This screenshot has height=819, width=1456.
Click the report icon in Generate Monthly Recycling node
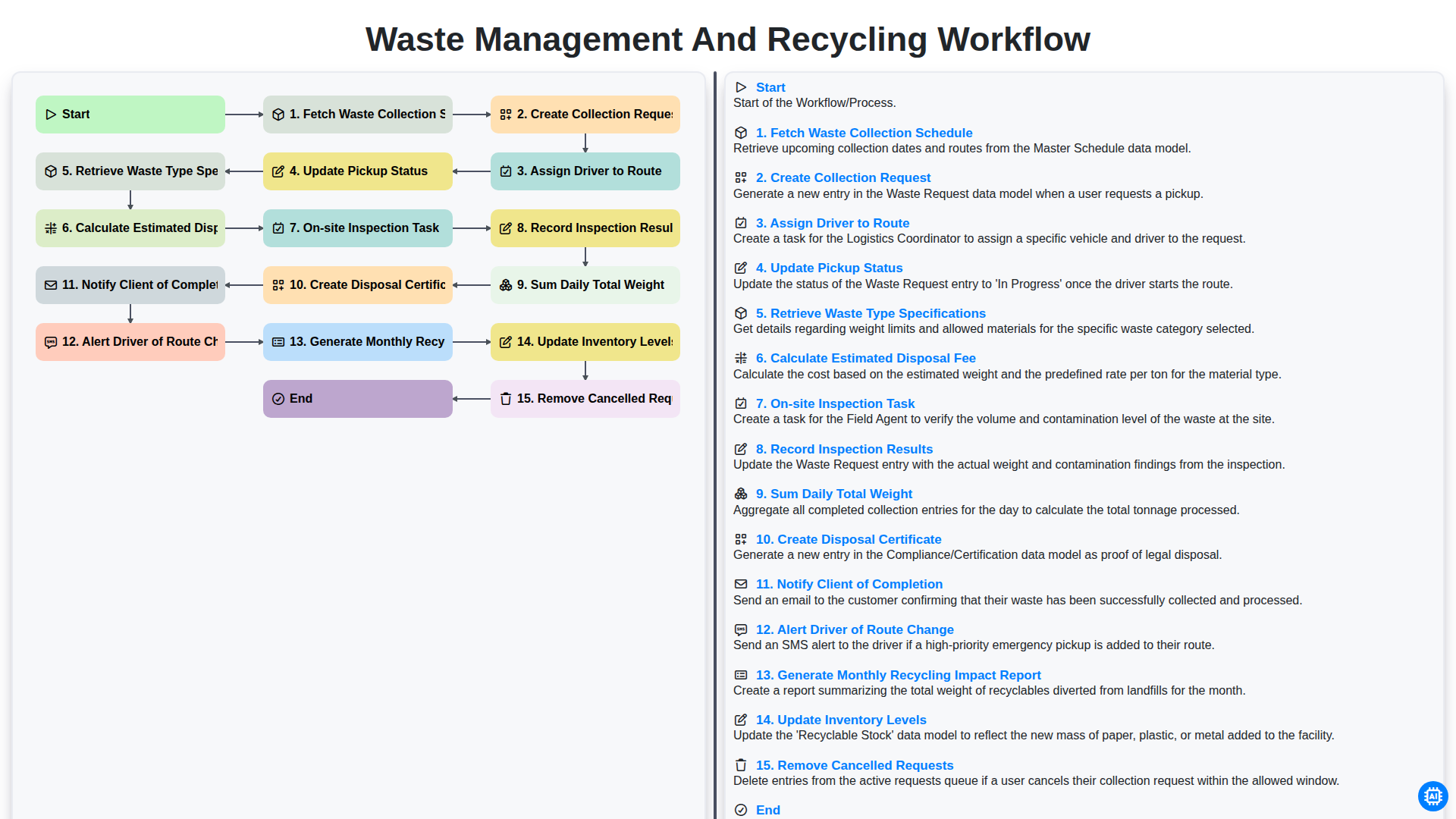point(278,342)
